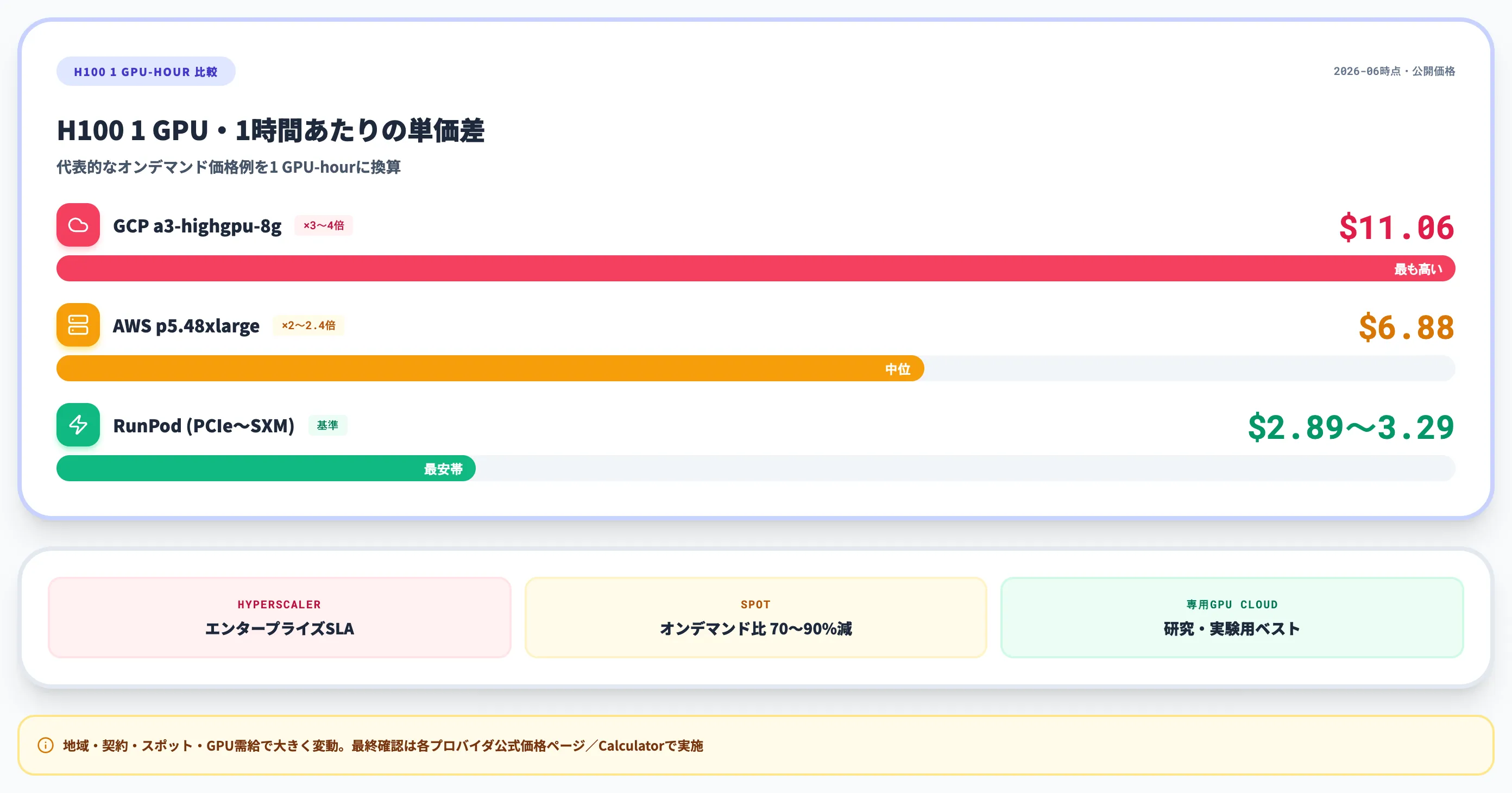
Task: Click the '$2.89〜3.29' price value
Action: pos(1351,427)
